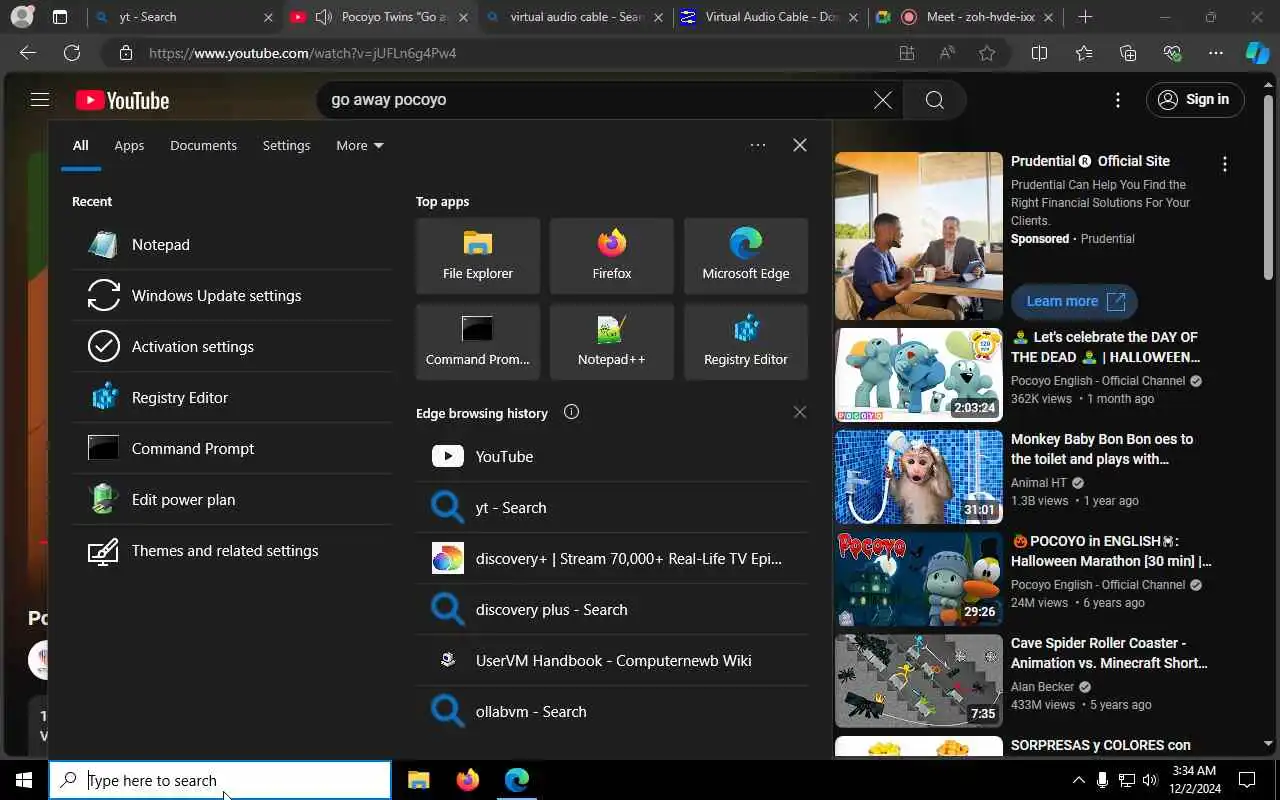Open discovery plus - Search history entry
The image size is (1280, 800).
tap(612, 609)
